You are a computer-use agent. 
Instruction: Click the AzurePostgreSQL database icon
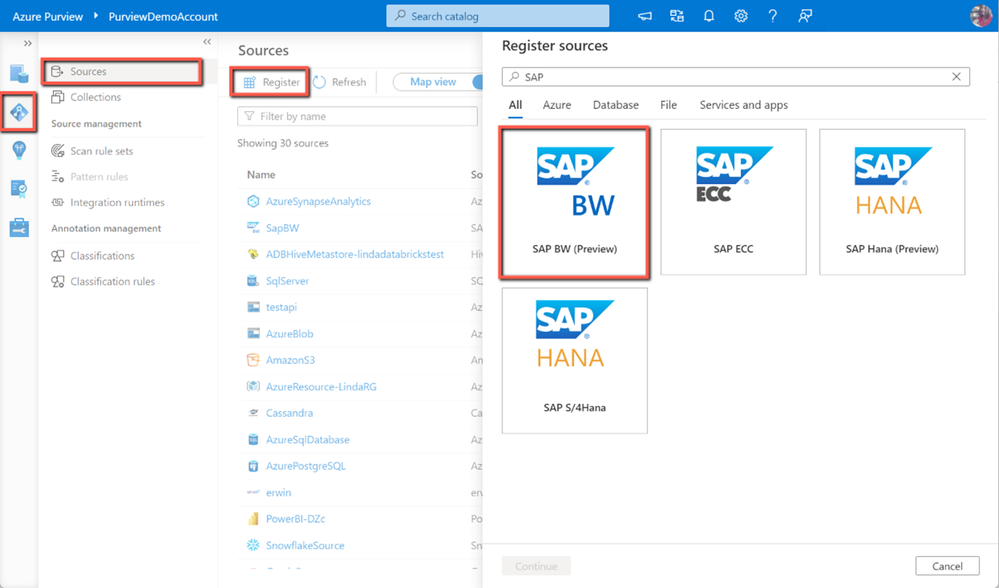(x=253, y=466)
